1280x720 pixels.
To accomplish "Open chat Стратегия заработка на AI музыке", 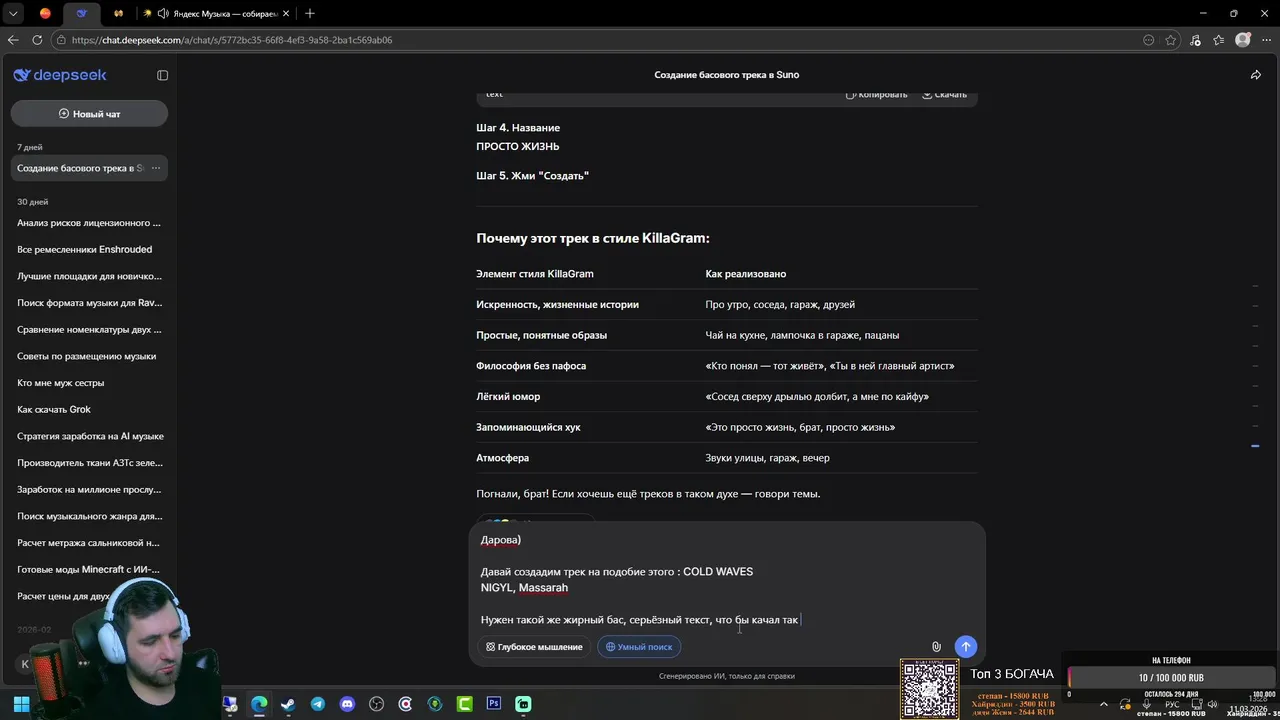I will pos(89,436).
